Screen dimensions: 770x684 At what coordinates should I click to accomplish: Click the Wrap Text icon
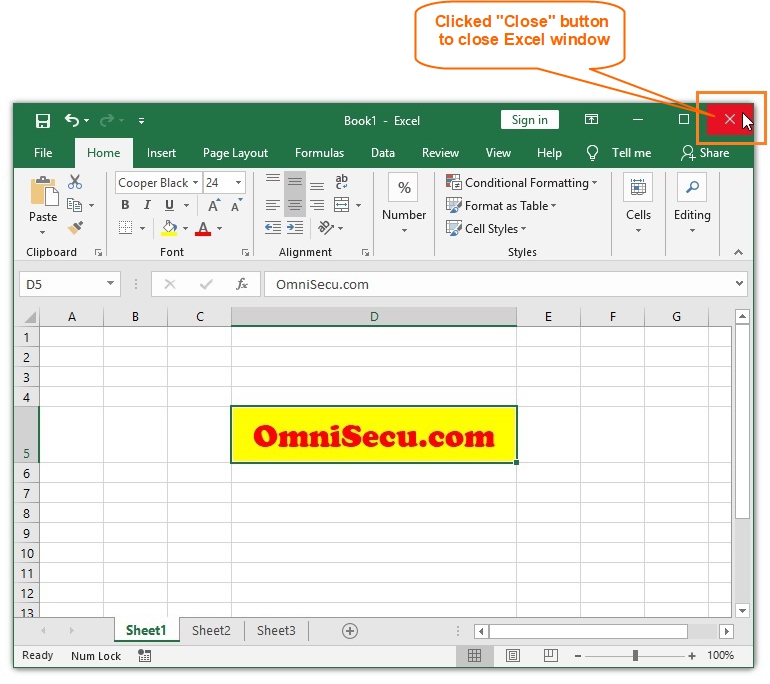341,182
